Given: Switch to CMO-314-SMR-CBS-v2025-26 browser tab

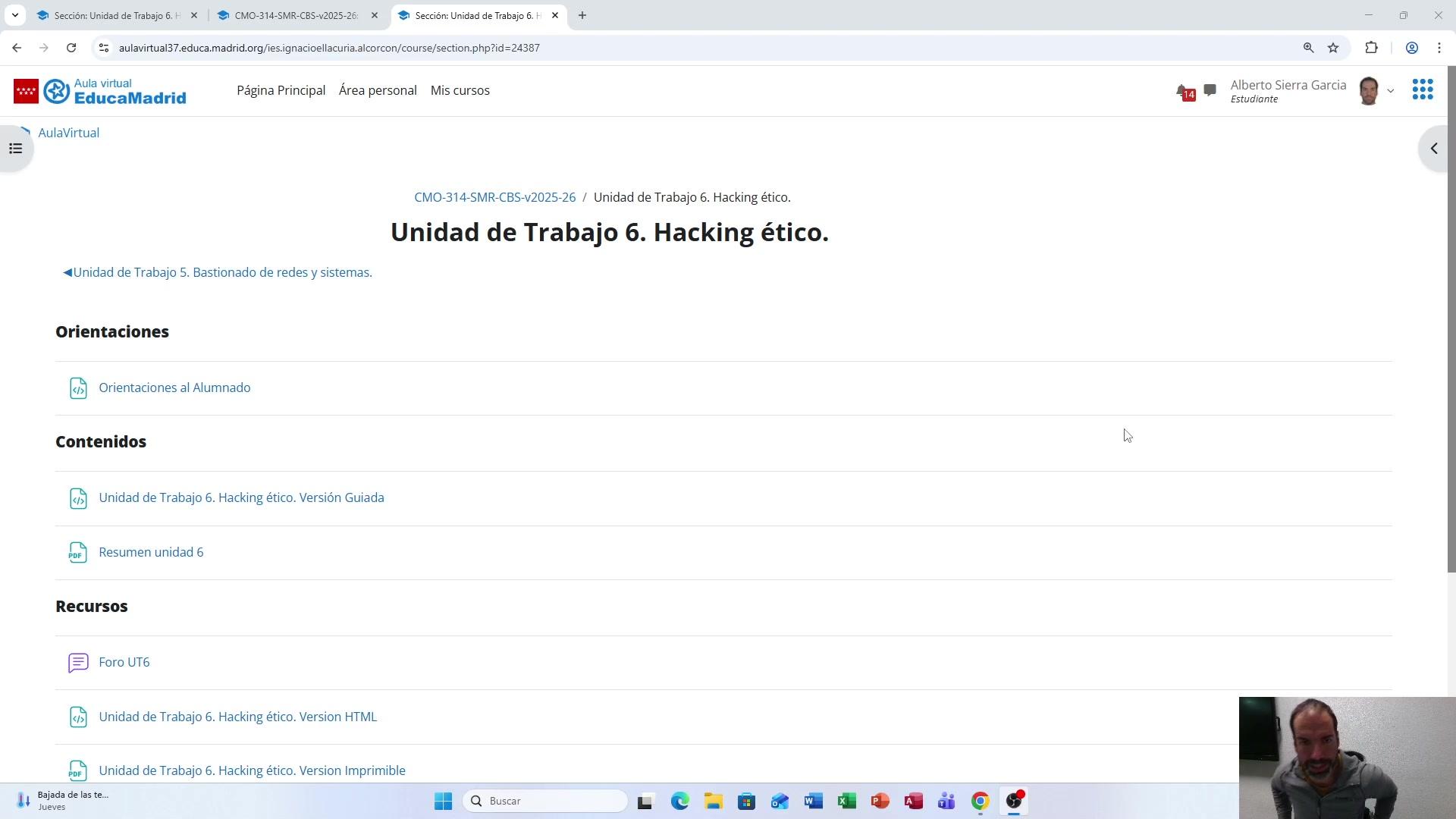Looking at the screenshot, I should click(296, 15).
